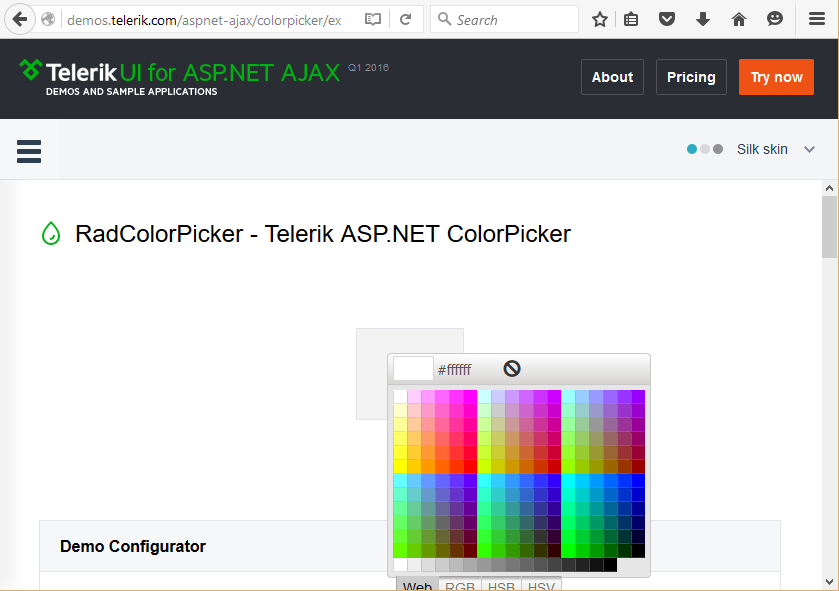Pick the black swatch in the grayscale row

610,565
